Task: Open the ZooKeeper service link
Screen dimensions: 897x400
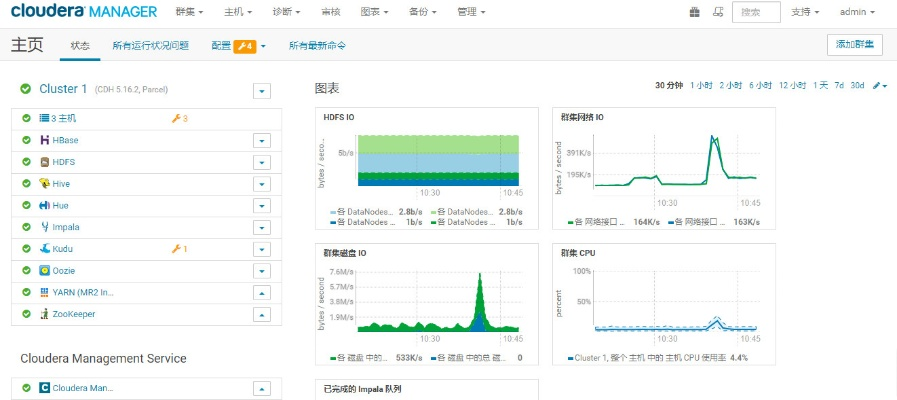Action: point(74,314)
